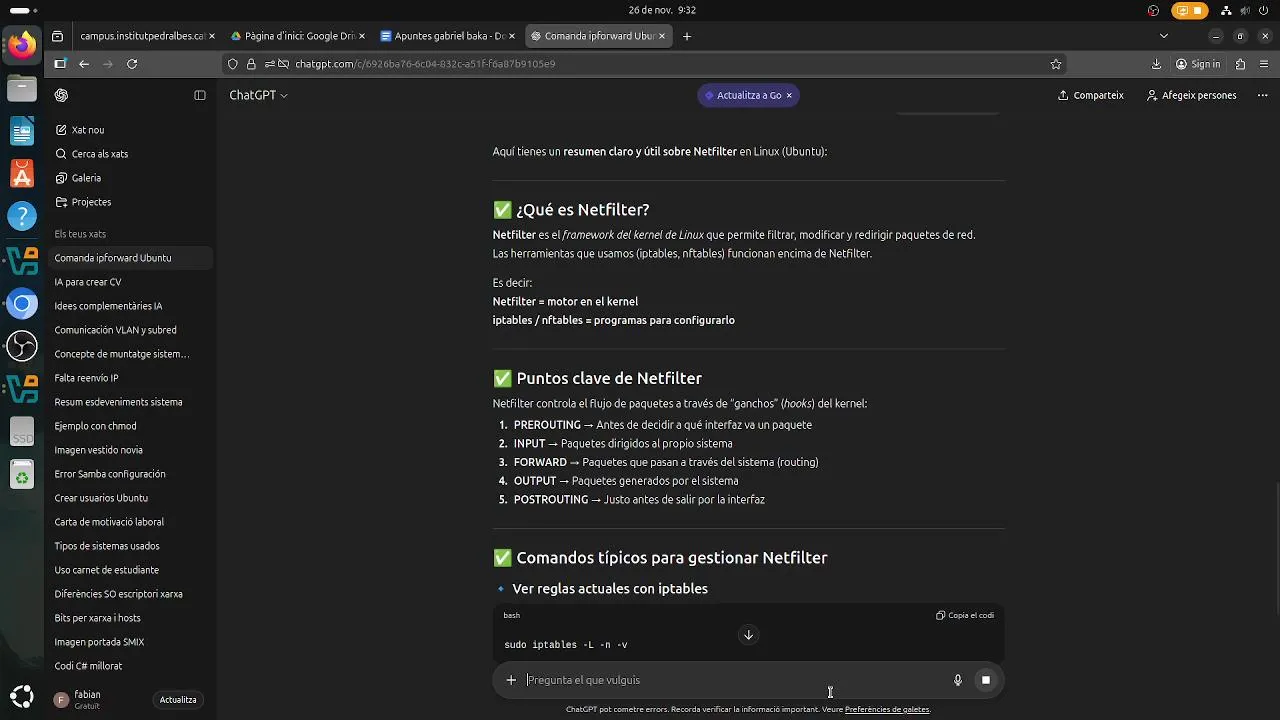Open Show Applications Ubuntu icon
1280x720 pixels.
pyautogui.click(x=22, y=697)
